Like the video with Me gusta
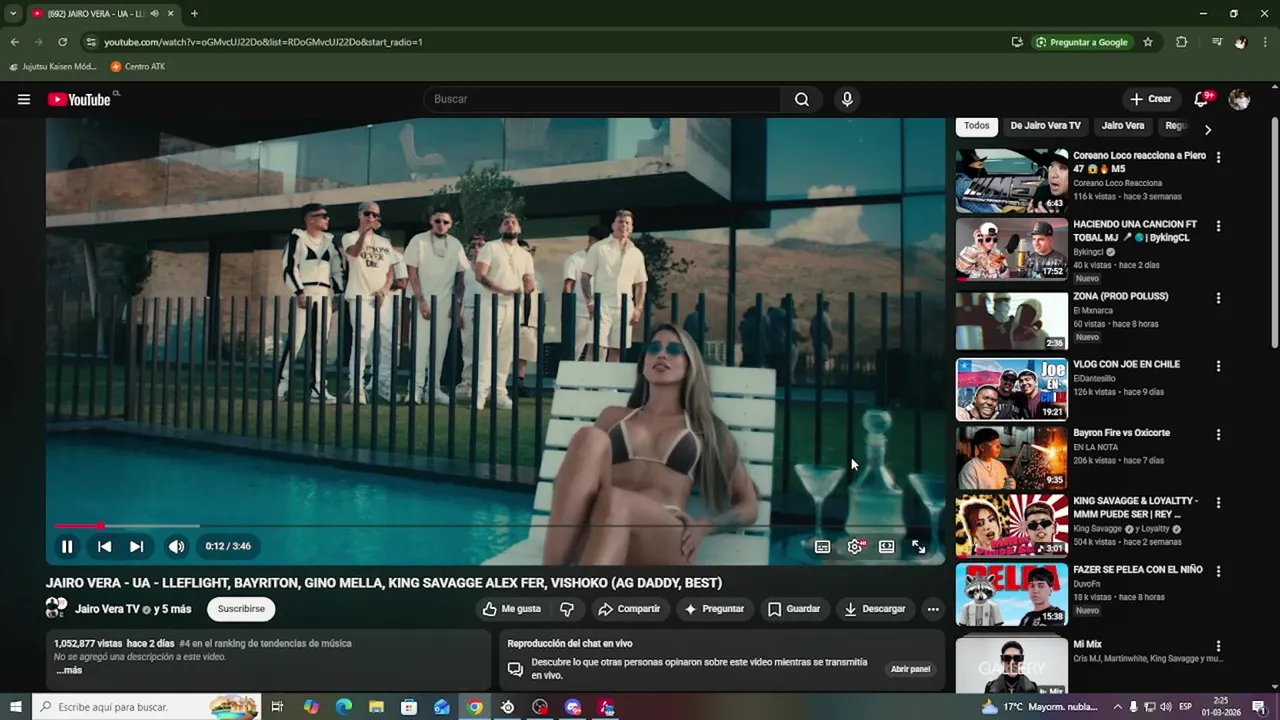The height and width of the screenshot is (720, 1280). (x=511, y=609)
